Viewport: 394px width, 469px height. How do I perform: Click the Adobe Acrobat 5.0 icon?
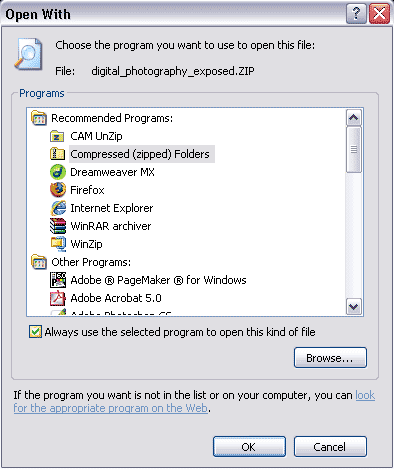point(58,298)
